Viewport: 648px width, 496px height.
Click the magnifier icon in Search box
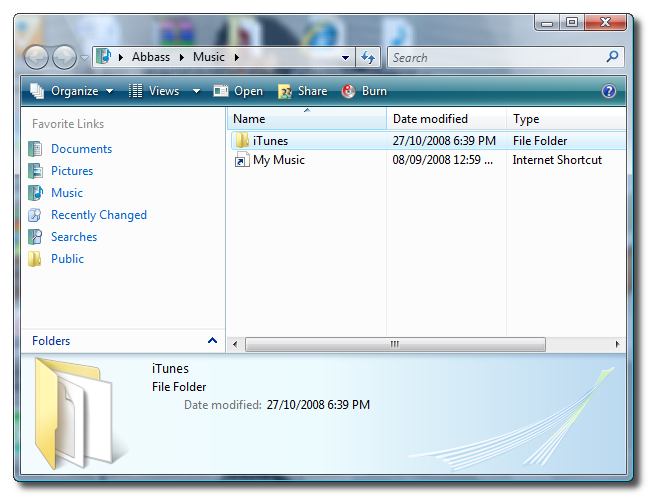tap(613, 58)
